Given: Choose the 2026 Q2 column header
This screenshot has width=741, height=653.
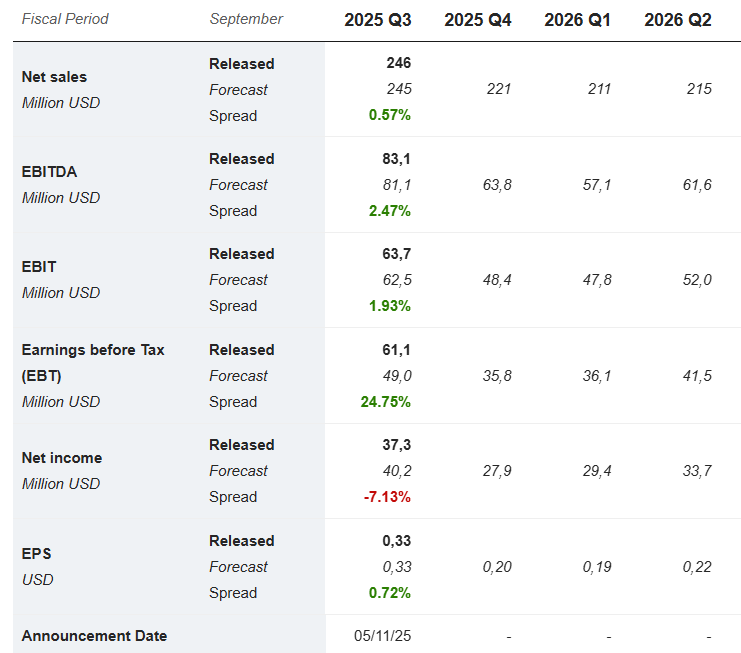Looking at the screenshot, I should click(678, 20).
